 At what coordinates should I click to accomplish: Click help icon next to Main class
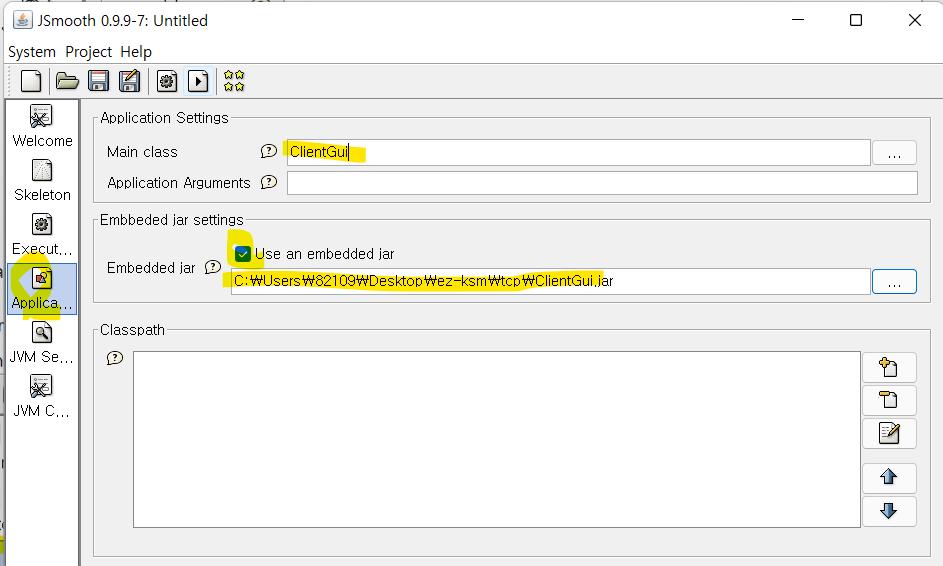[x=268, y=151]
